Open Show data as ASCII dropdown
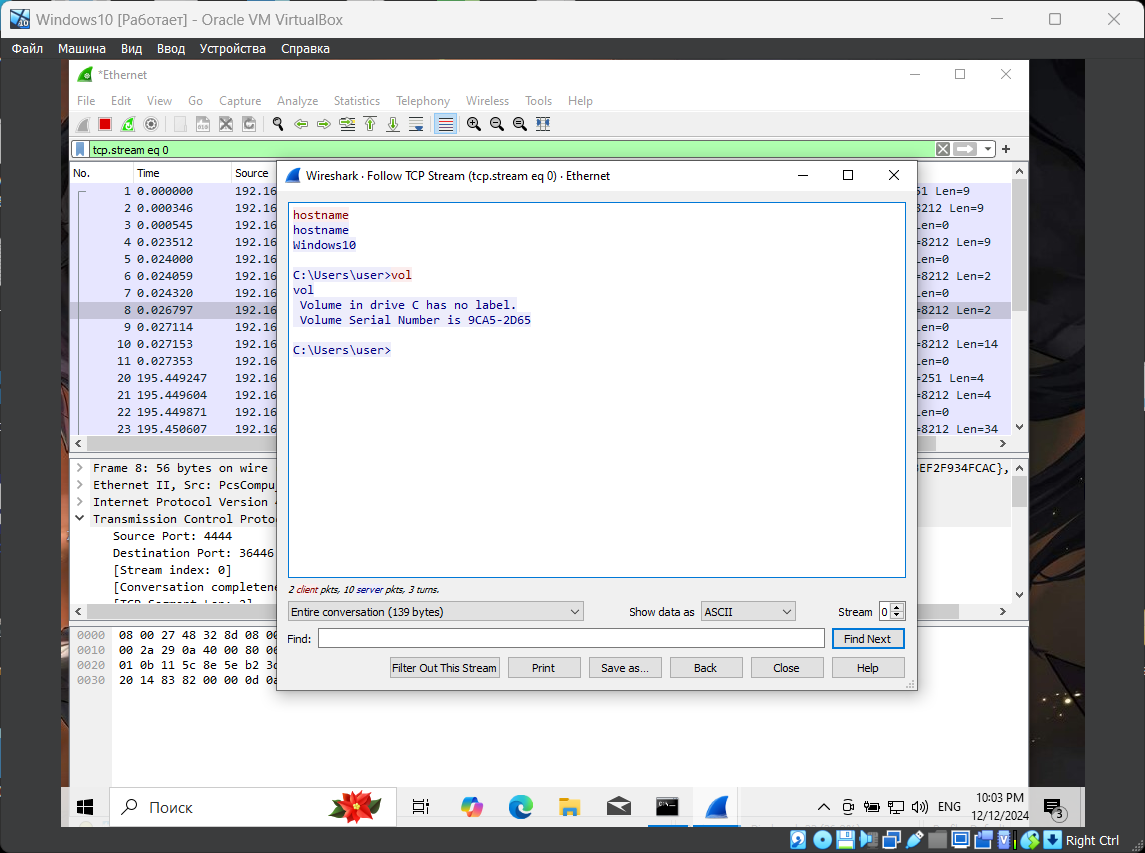Image resolution: width=1145 pixels, height=853 pixels. click(x=748, y=612)
